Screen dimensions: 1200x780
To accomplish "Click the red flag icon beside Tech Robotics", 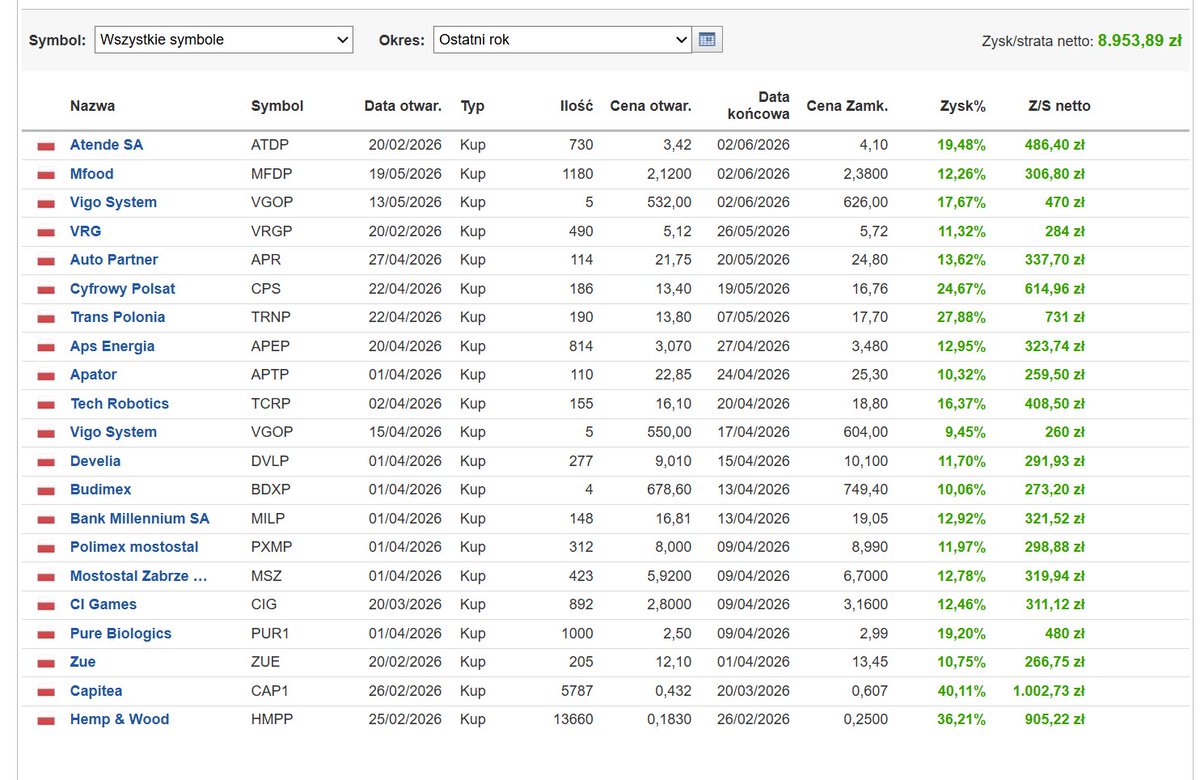I will tap(46, 405).
